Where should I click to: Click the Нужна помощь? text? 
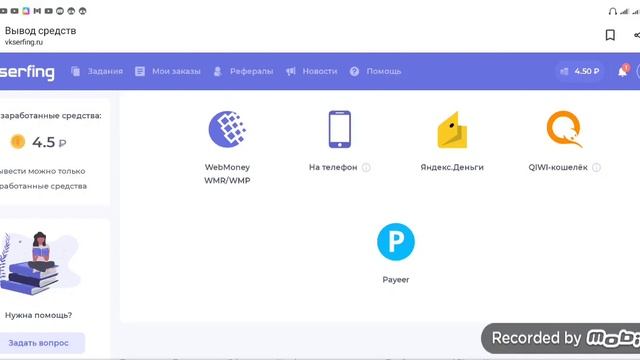coord(38,315)
